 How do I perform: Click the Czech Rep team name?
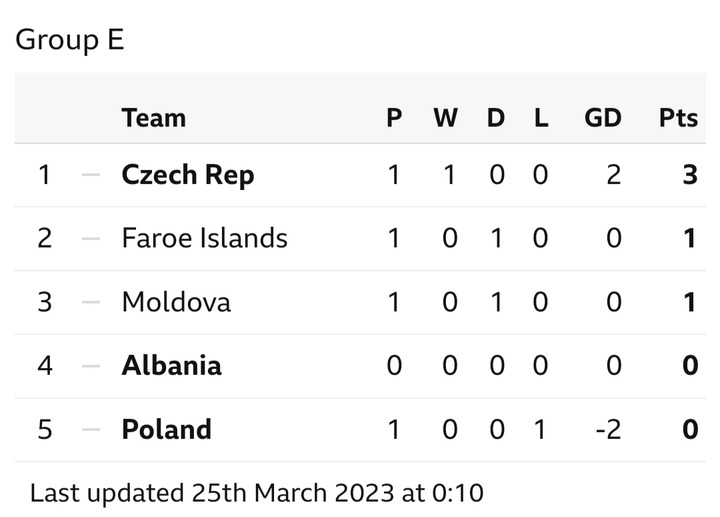188,175
